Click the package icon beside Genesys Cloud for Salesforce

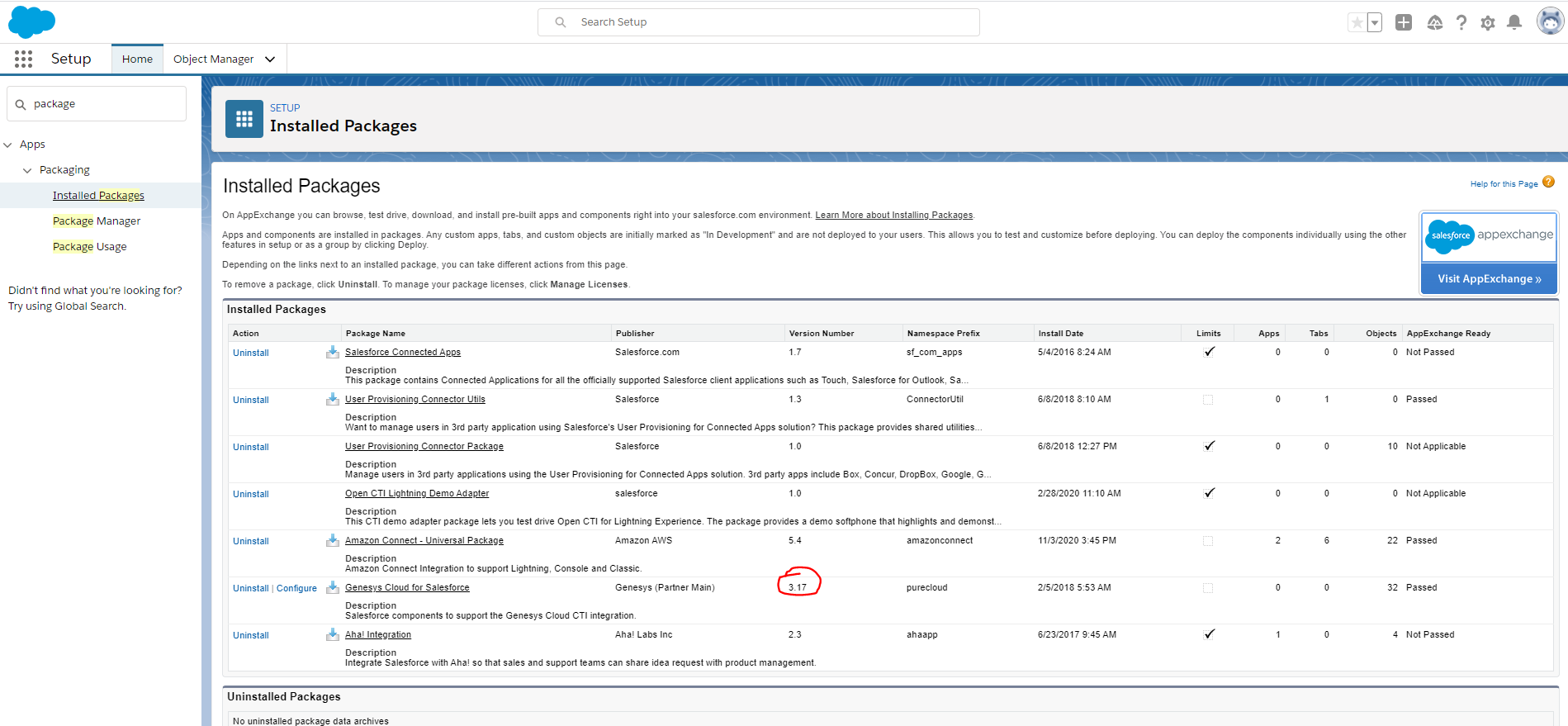pos(332,587)
